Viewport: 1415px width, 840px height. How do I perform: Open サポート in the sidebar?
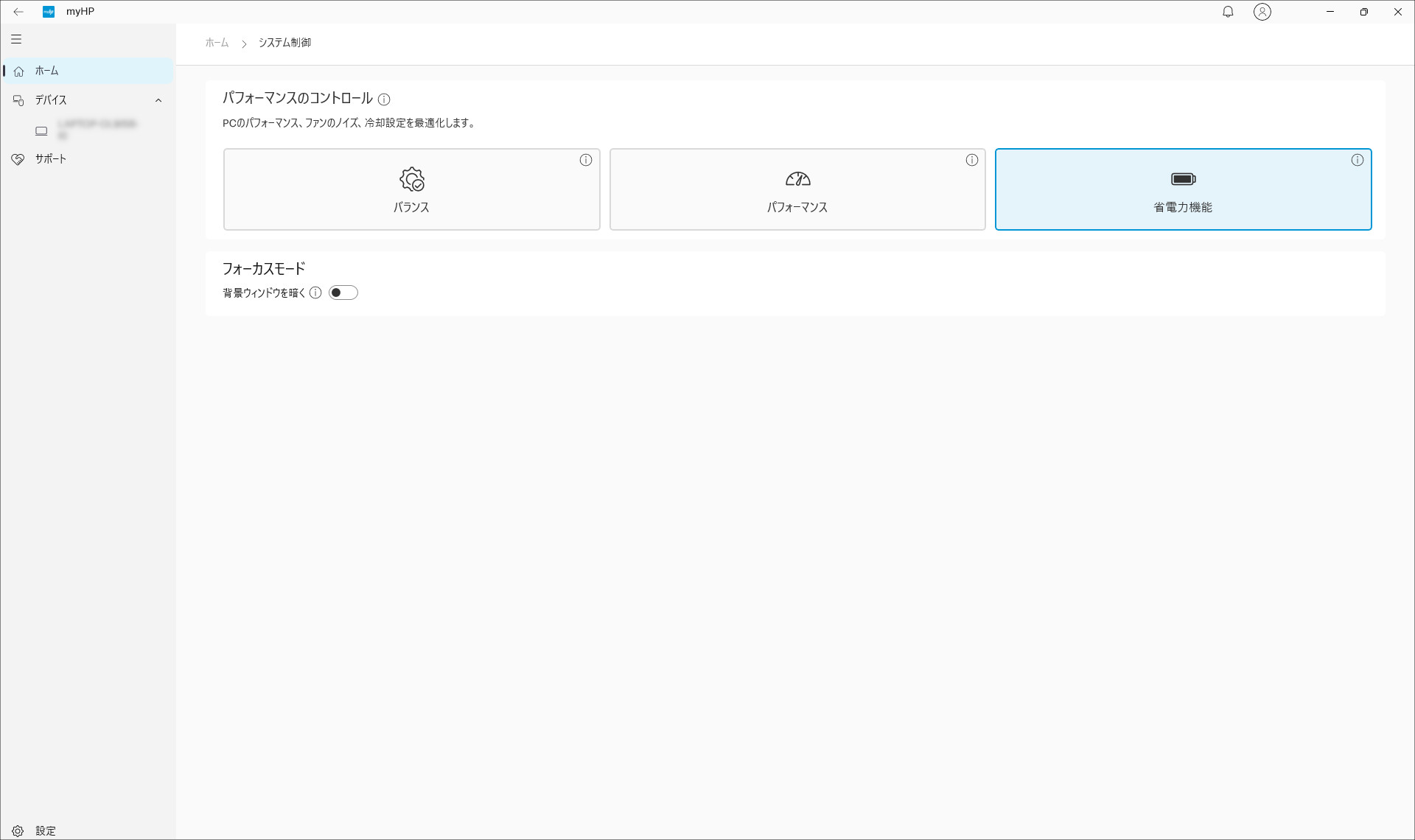pos(50,159)
